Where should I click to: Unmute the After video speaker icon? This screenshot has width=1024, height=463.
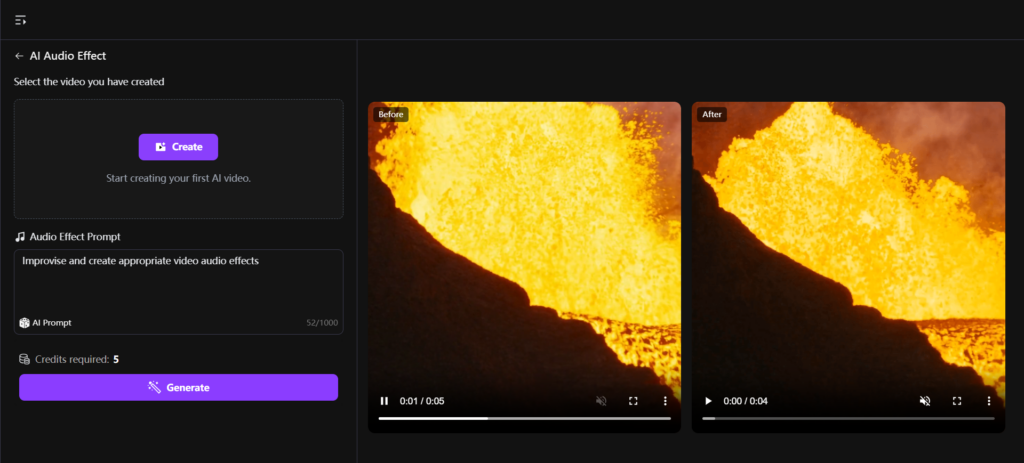coord(925,401)
